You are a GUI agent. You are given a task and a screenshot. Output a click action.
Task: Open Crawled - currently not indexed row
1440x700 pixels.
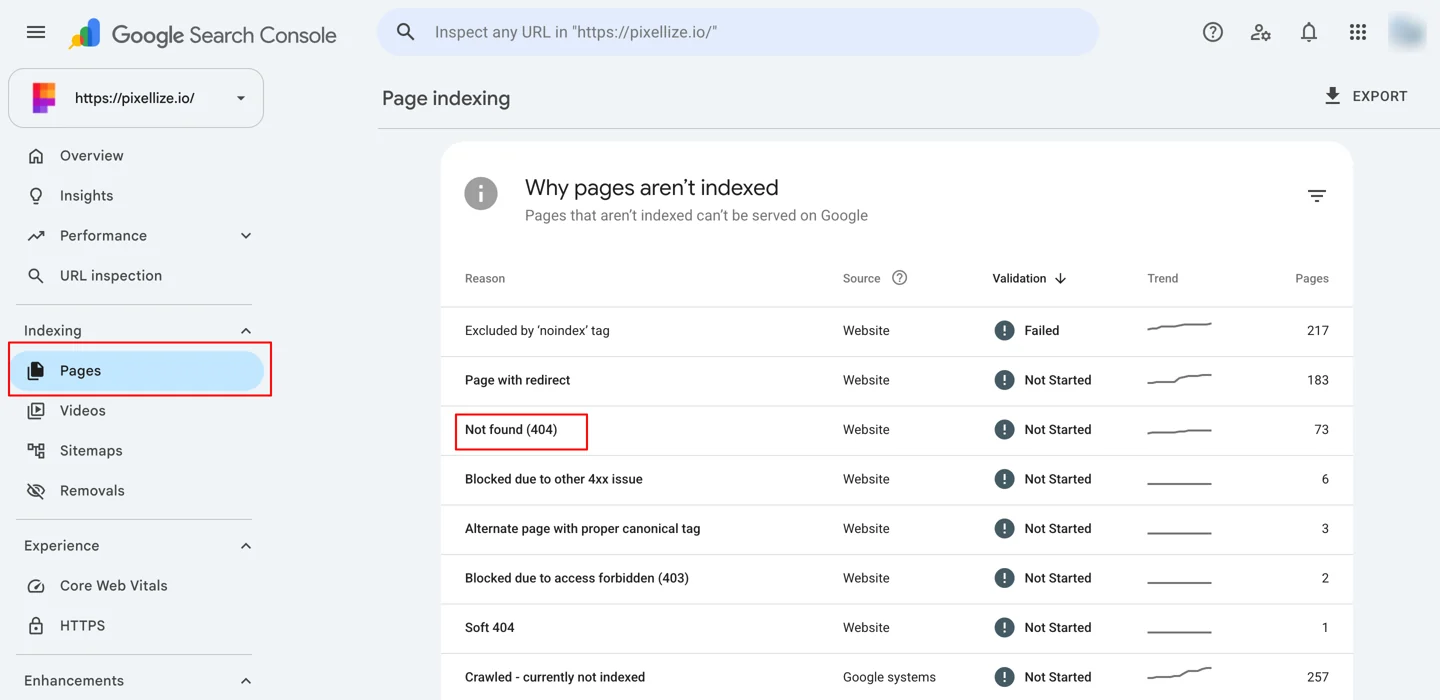pos(896,677)
